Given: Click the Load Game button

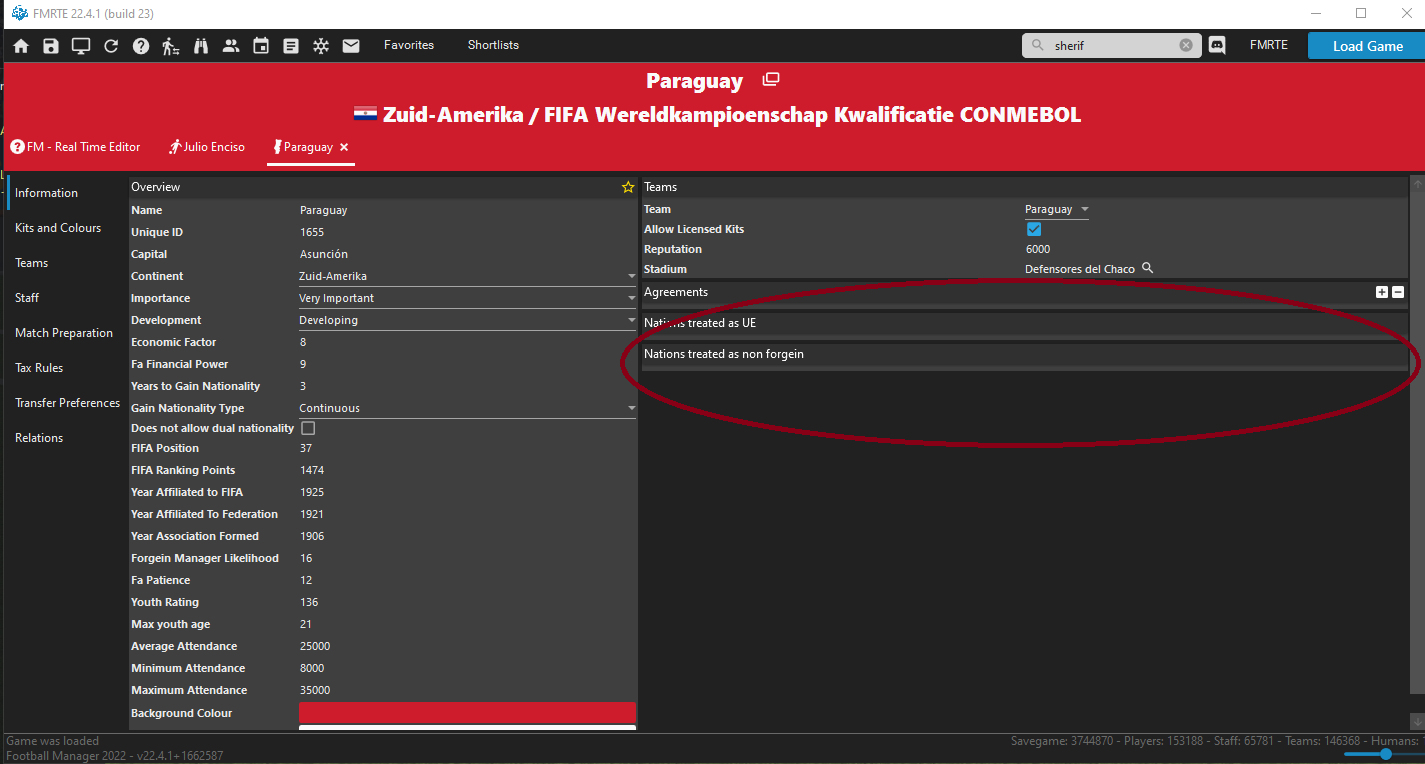Looking at the screenshot, I should click(x=1367, y=46).
